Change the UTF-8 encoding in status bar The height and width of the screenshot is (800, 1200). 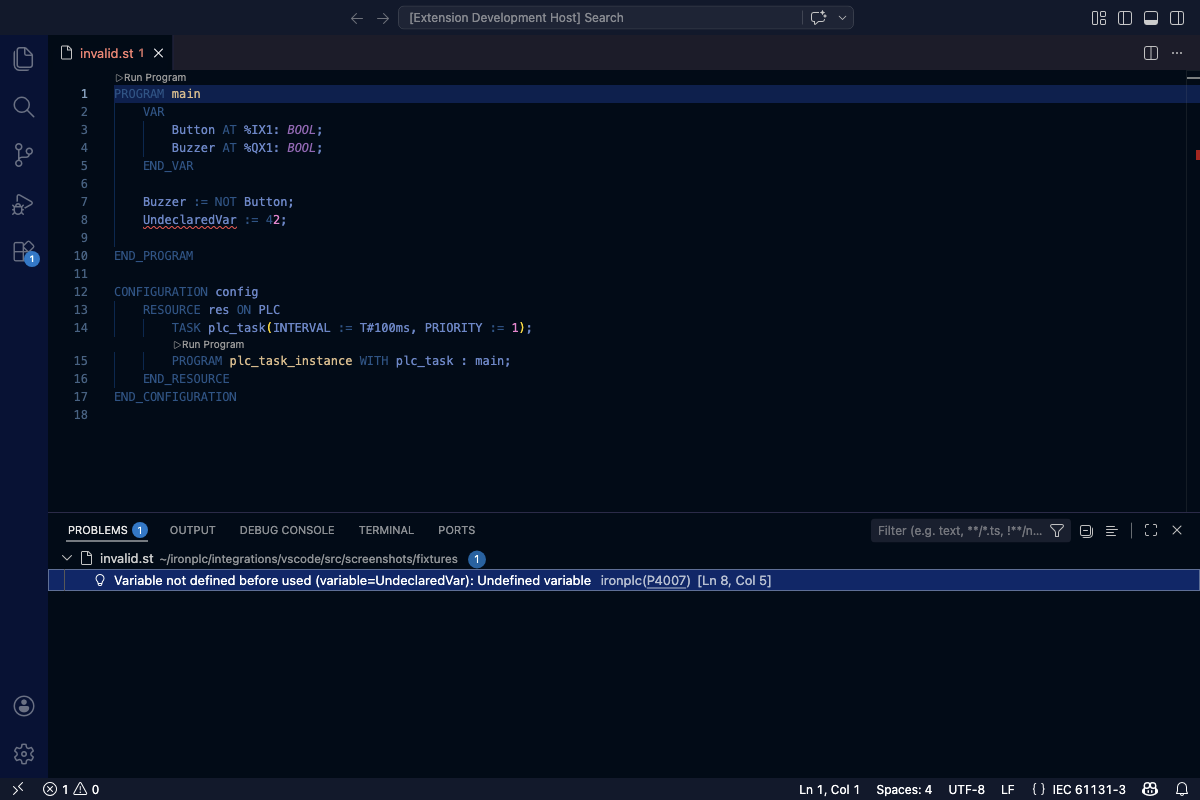967,789
